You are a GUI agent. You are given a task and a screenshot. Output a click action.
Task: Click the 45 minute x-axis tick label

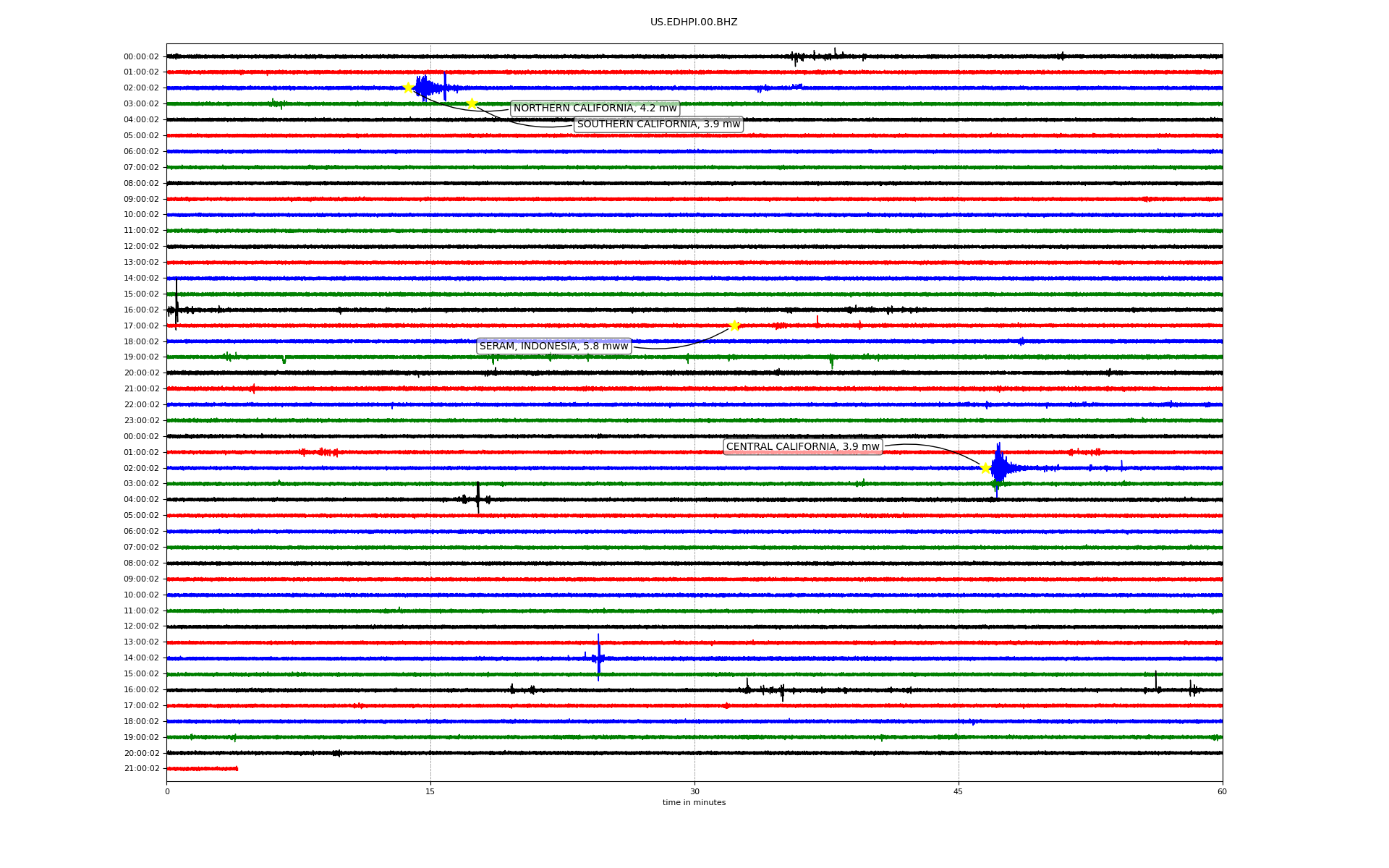[958, 791]
